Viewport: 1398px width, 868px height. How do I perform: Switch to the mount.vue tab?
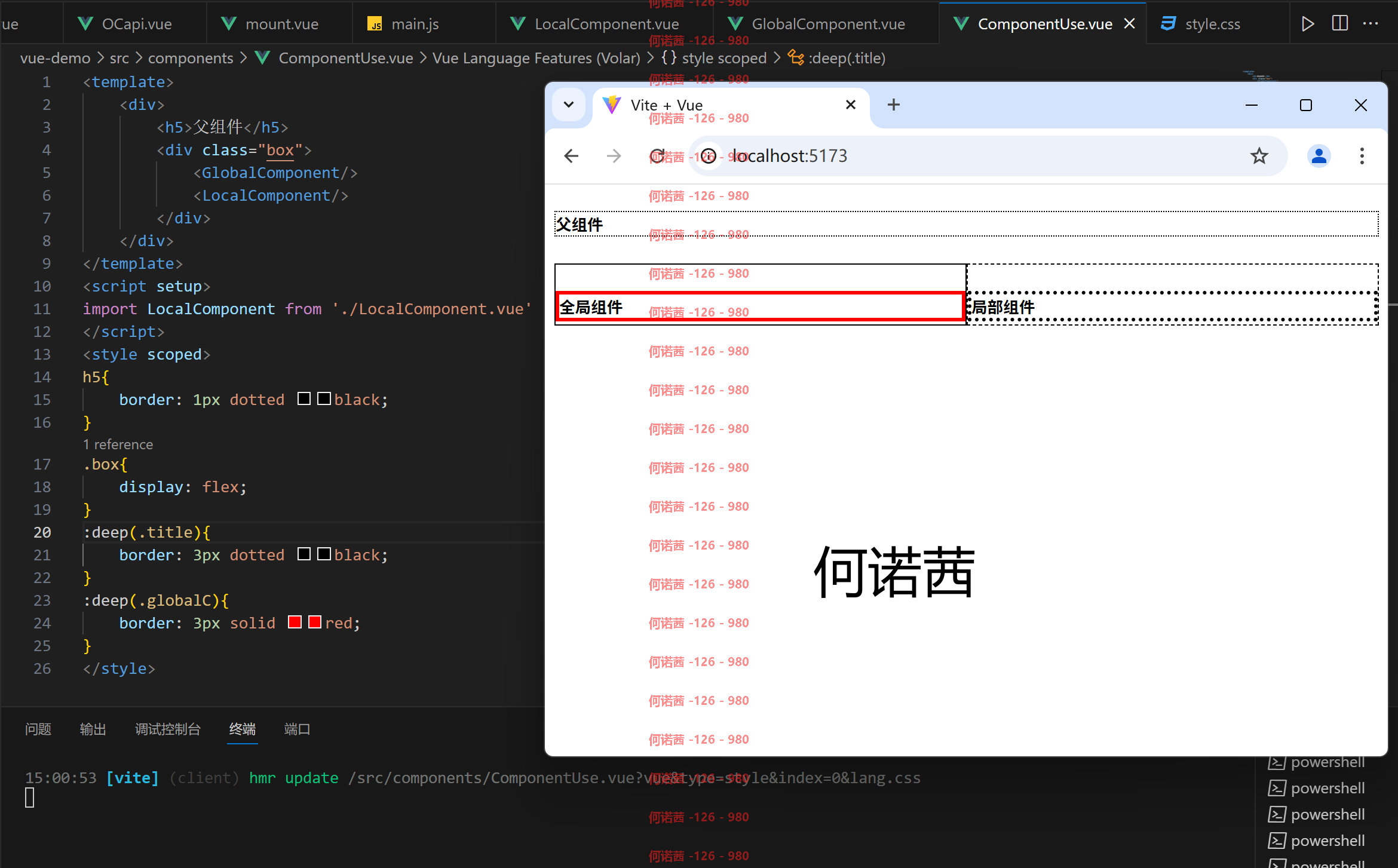point(280,24)
